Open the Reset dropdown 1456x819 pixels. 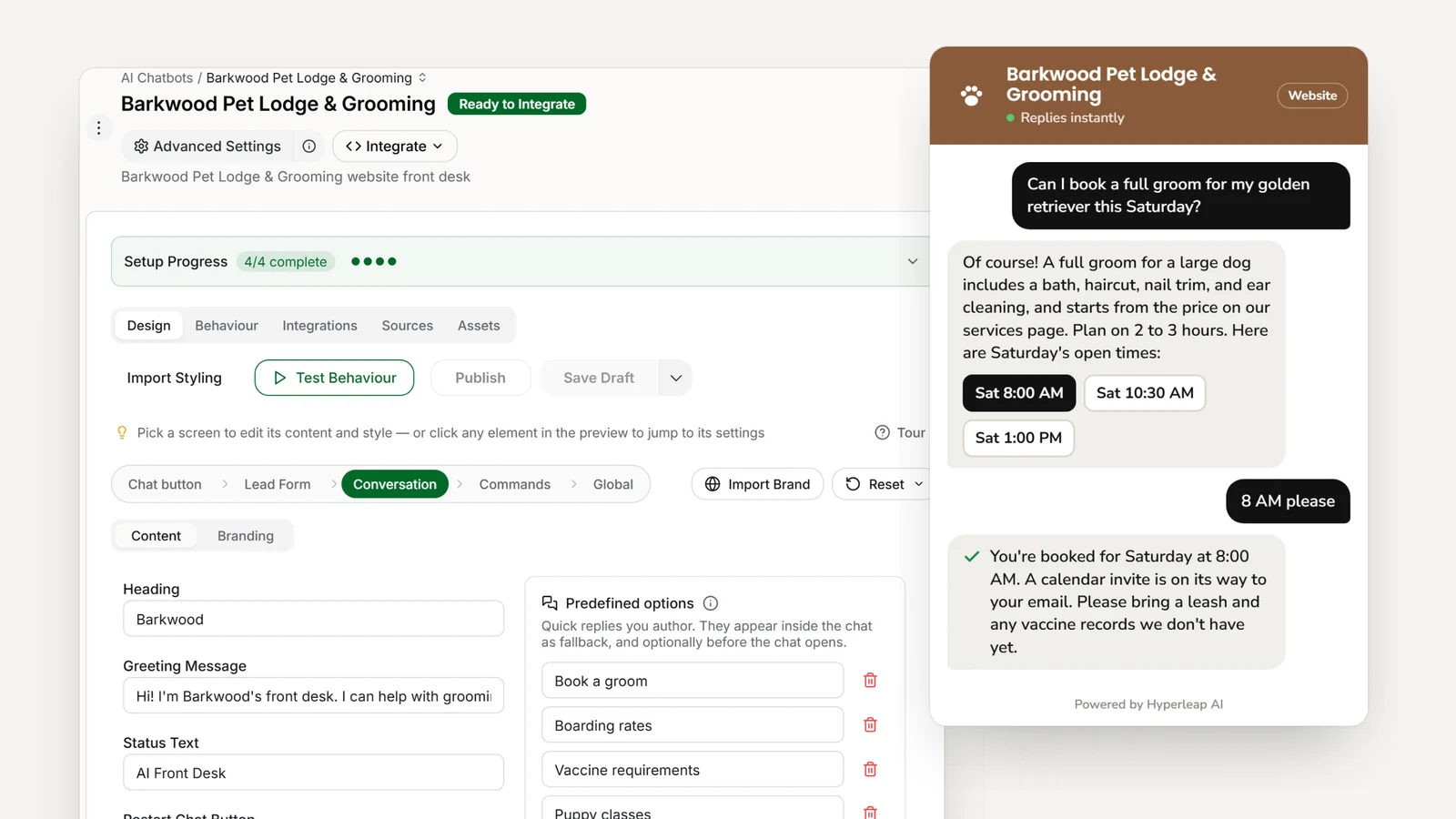click(x=884, y=484)
